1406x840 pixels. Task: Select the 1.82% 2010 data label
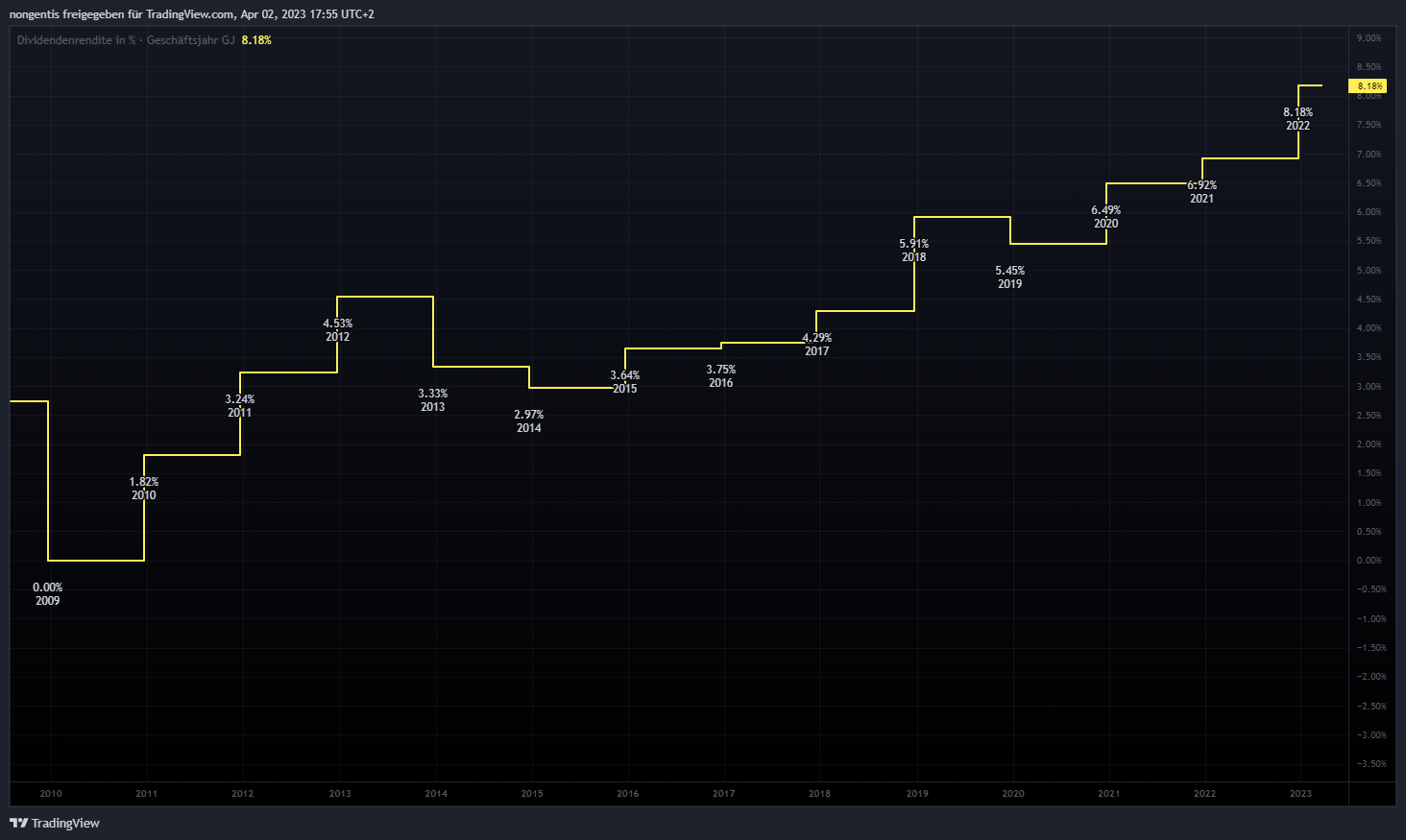coord(144,489)
